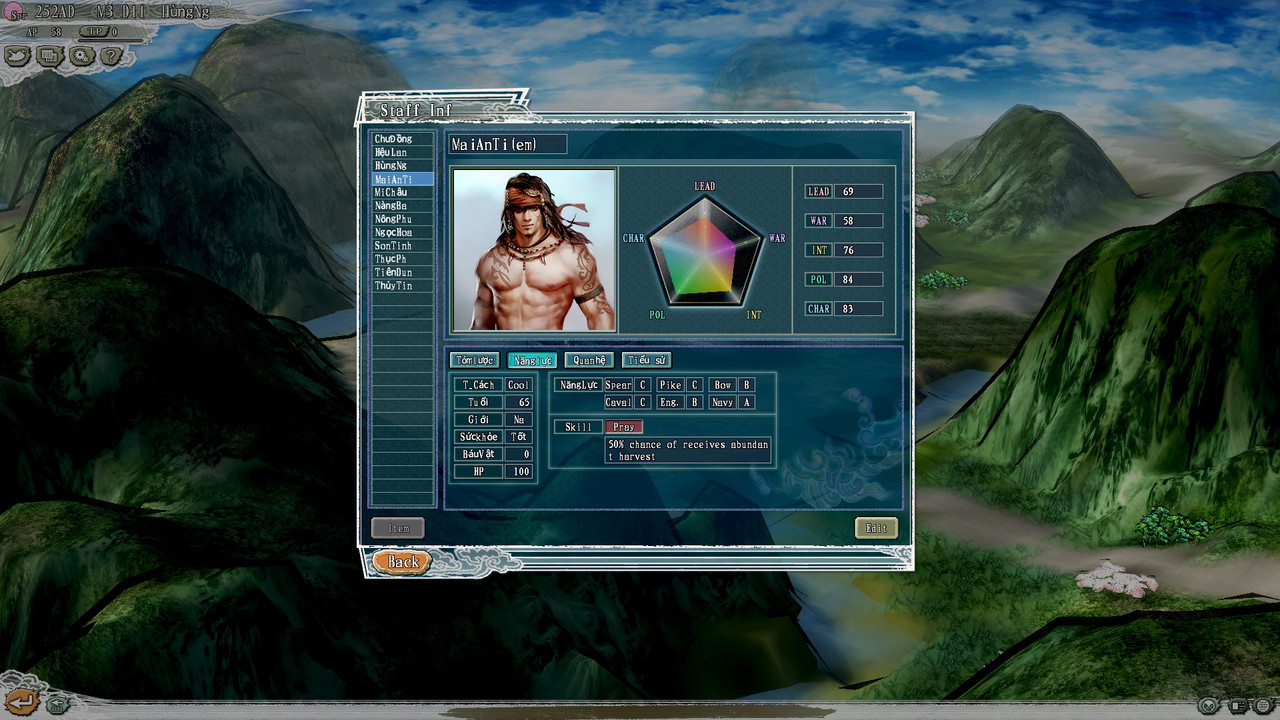Image resolution: width=1280 pixels, height=720 pixels.
Task: Click the character portrait image
Action: [534, 250]
